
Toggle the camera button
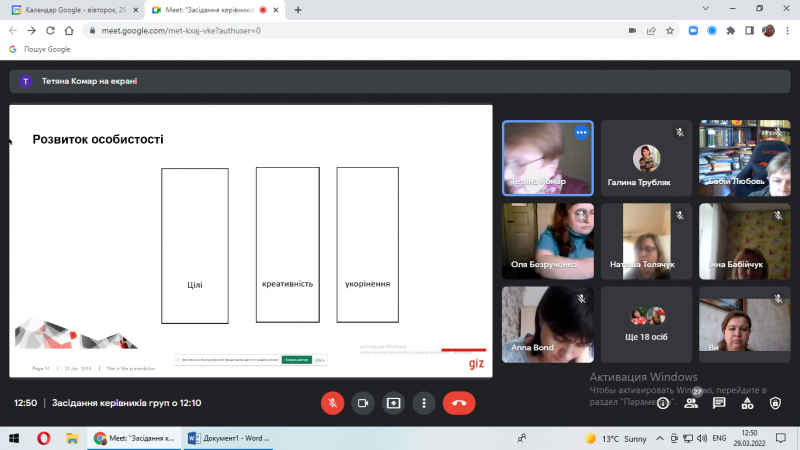point(363,403)
